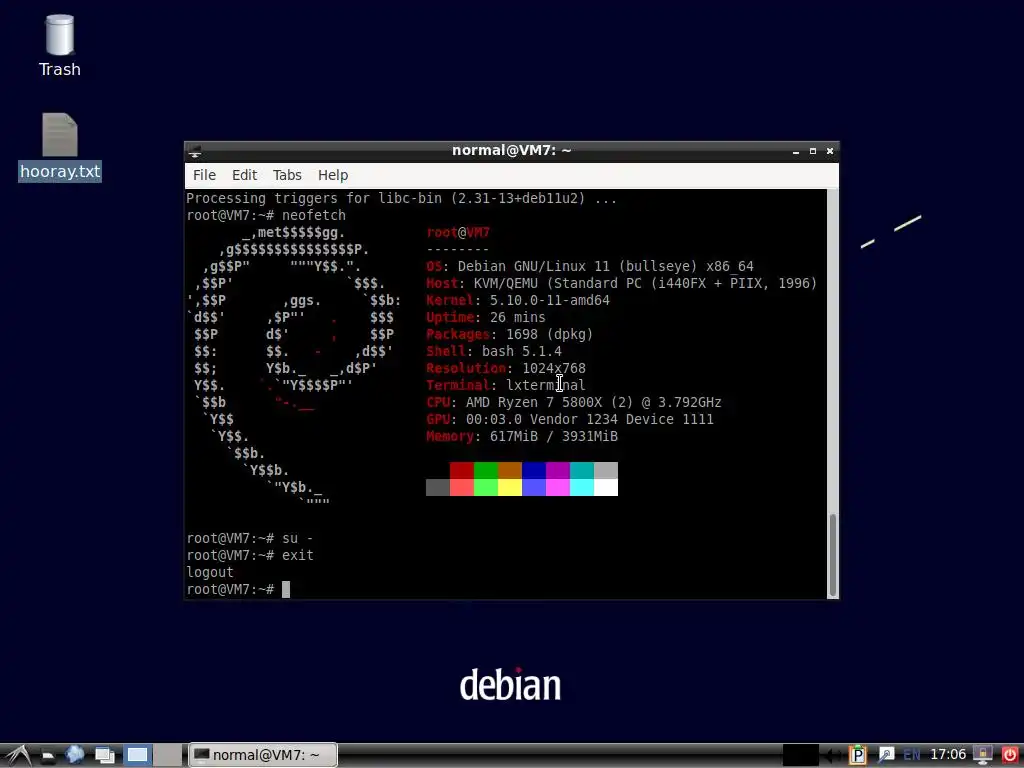Click the red power logout button
1024x768 pixels.
pos(1010,755)
